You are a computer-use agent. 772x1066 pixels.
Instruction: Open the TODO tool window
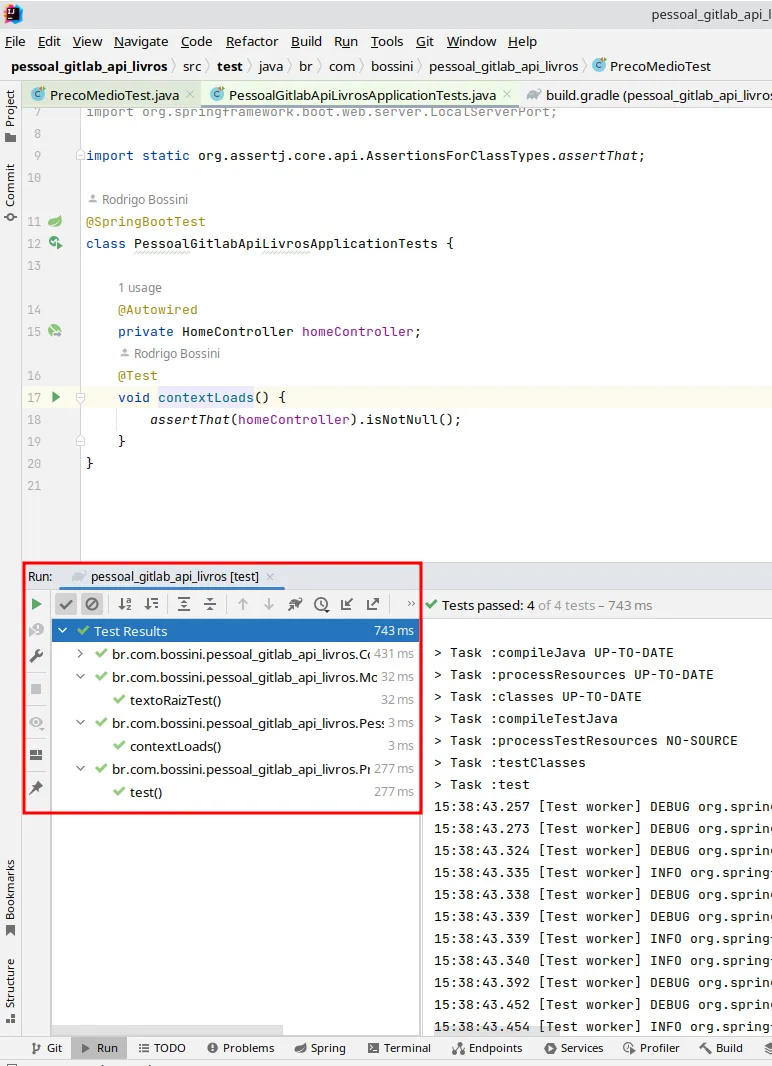[162, 1048]
